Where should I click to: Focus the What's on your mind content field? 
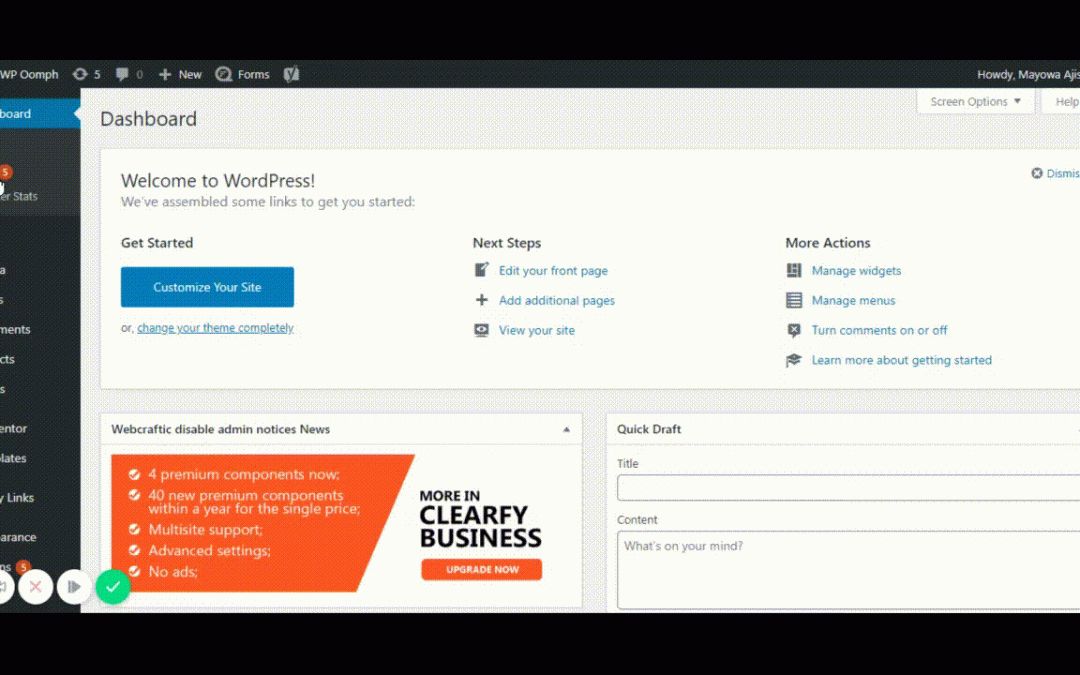849,570
